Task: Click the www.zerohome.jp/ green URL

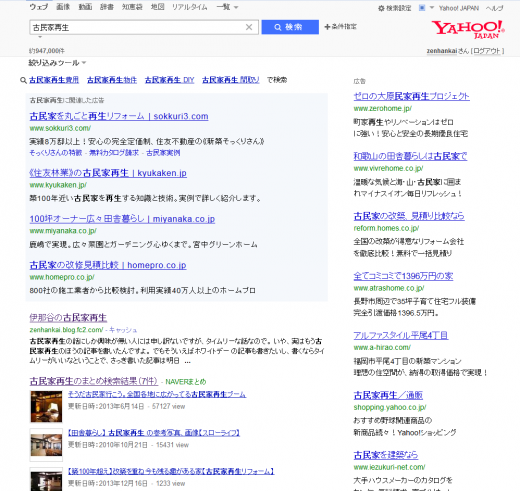Action: 383,109
